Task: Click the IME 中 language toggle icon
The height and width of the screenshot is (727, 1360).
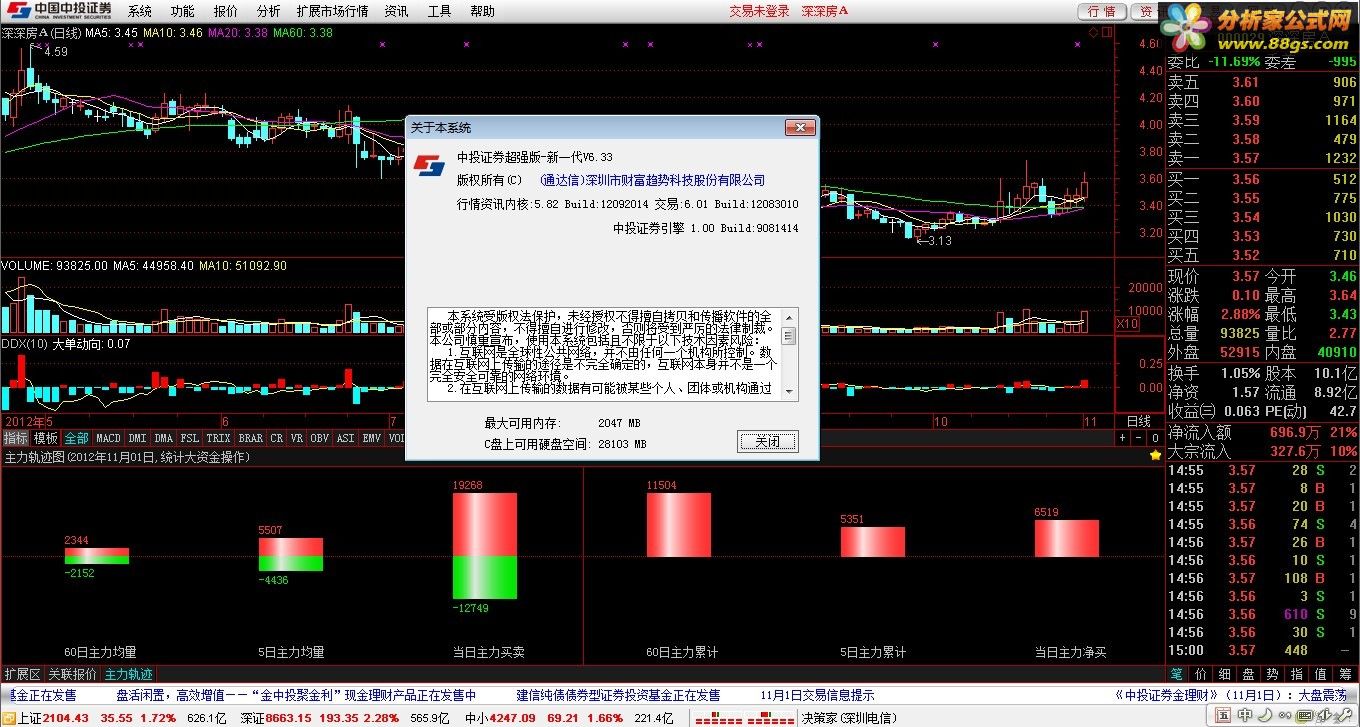Action: pos(1245,716)
